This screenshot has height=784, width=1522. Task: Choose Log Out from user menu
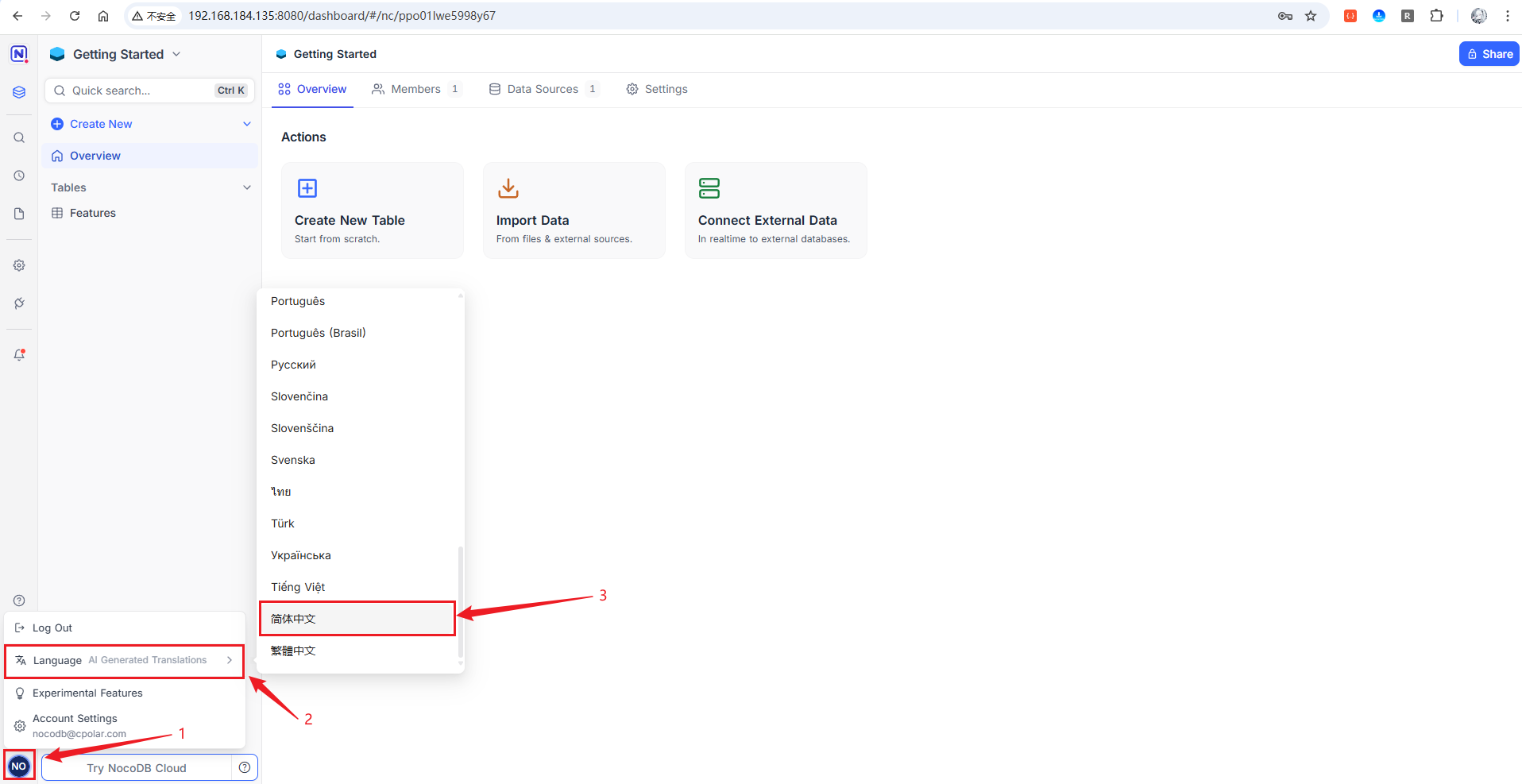(x=52, y=628)
